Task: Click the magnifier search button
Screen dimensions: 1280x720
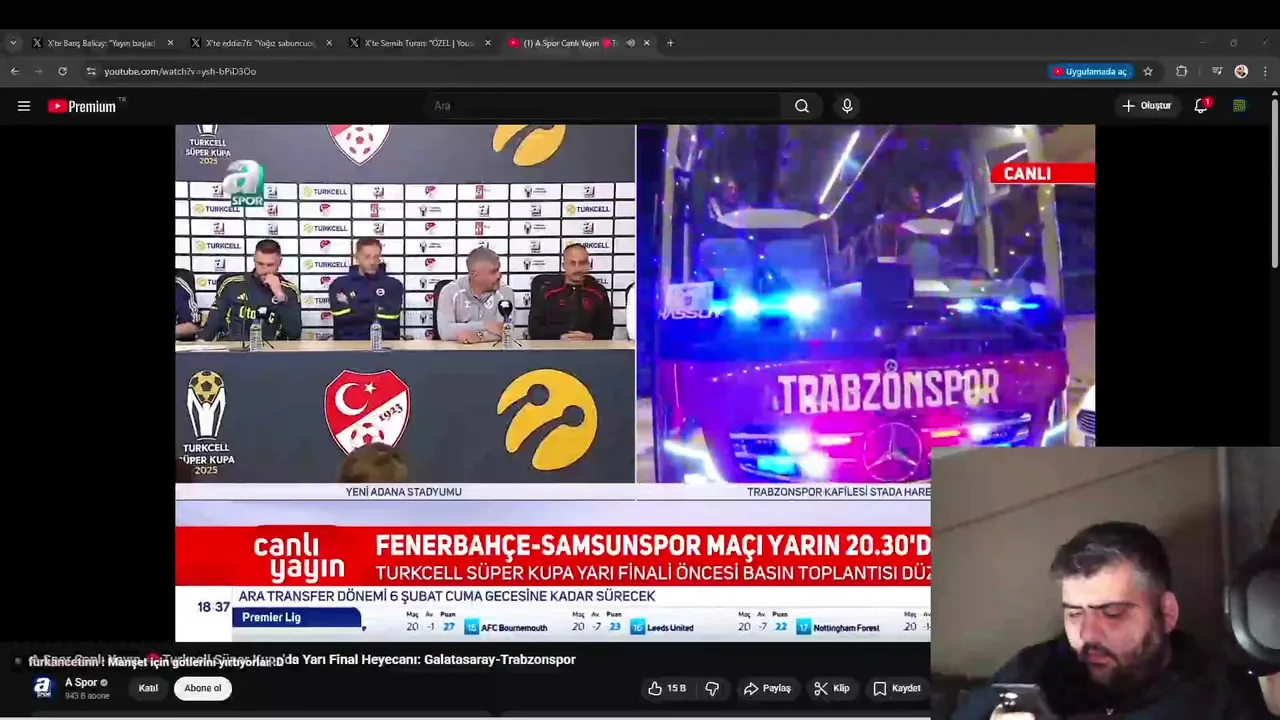Action: coord(802,106)
